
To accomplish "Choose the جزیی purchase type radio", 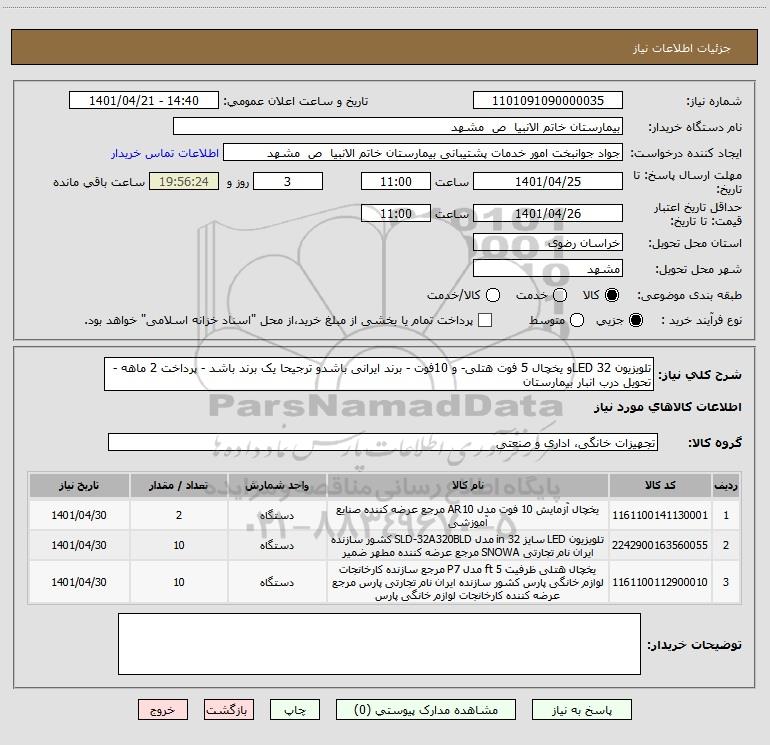I will pos(635,320).
